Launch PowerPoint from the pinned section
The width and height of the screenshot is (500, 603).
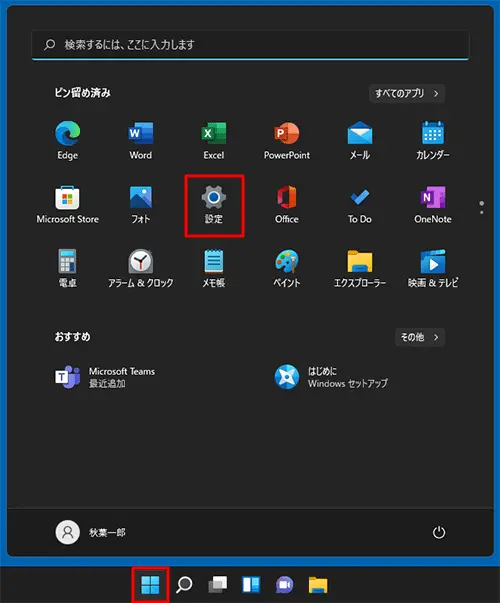click(x=287, y=140)
